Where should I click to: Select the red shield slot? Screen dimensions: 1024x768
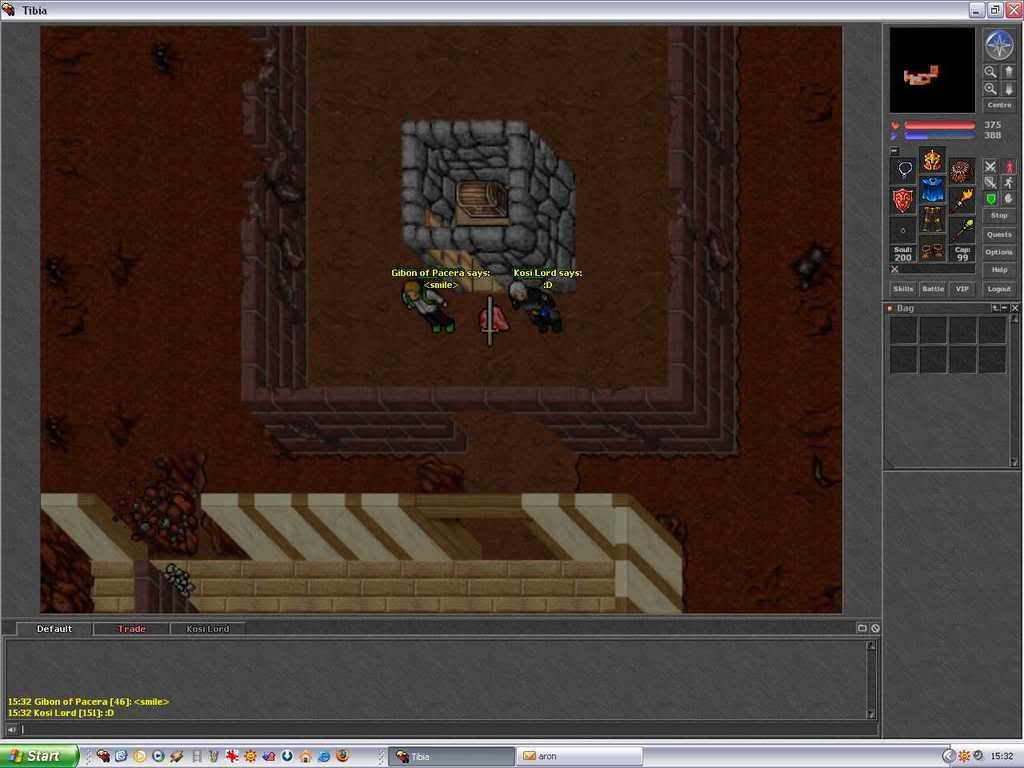point(904,200)
